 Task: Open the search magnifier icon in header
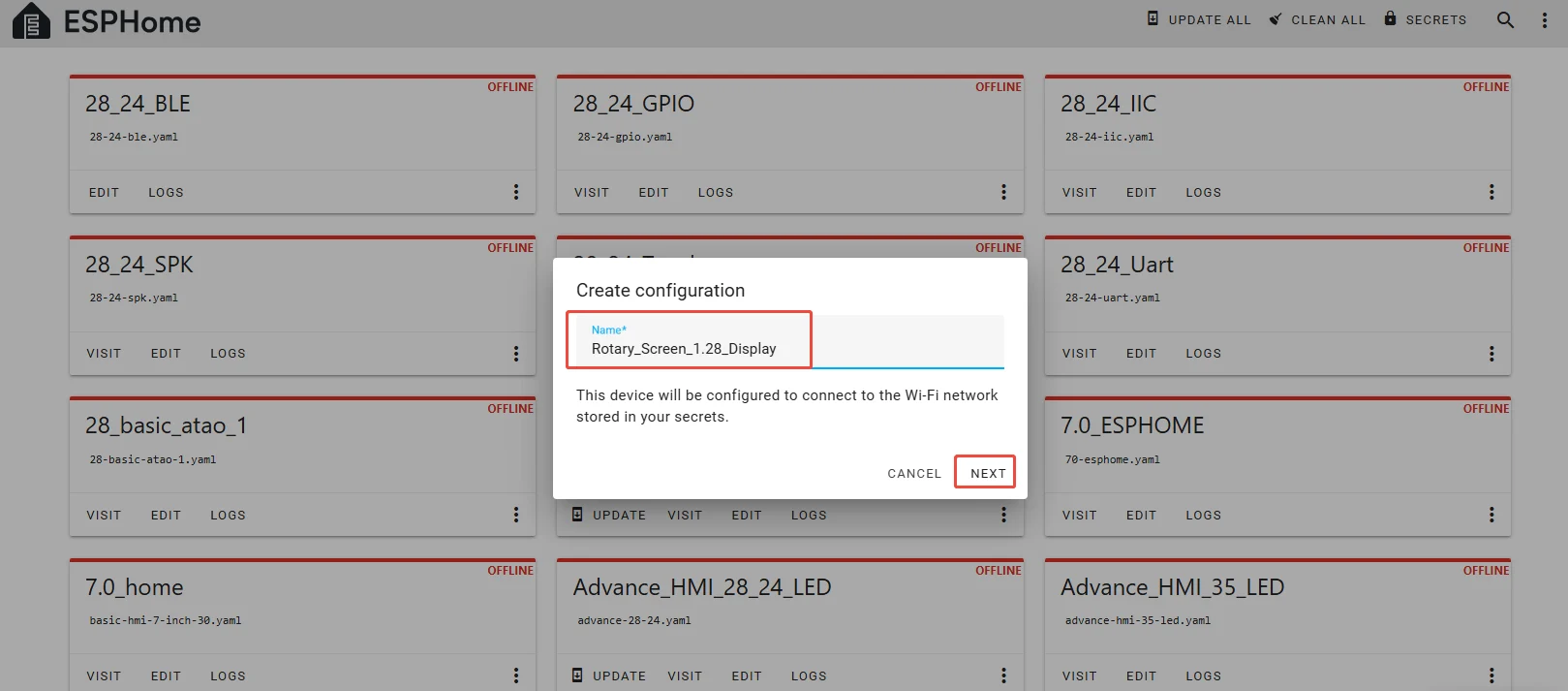pos(1505,19)
